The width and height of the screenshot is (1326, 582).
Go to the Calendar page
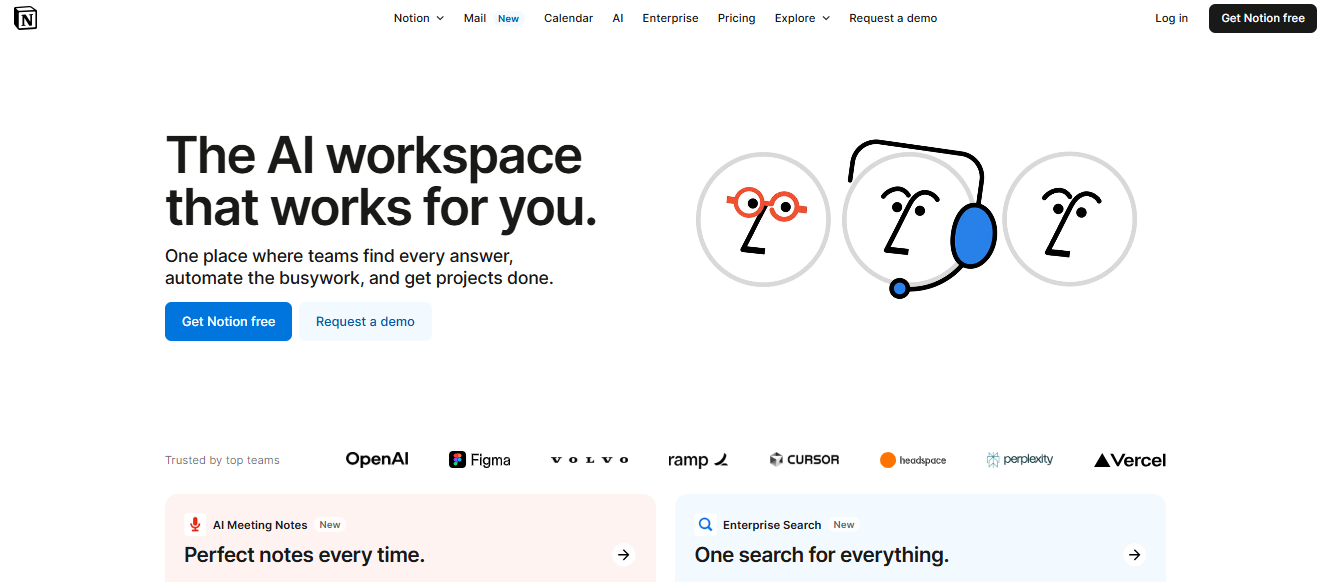568,18
